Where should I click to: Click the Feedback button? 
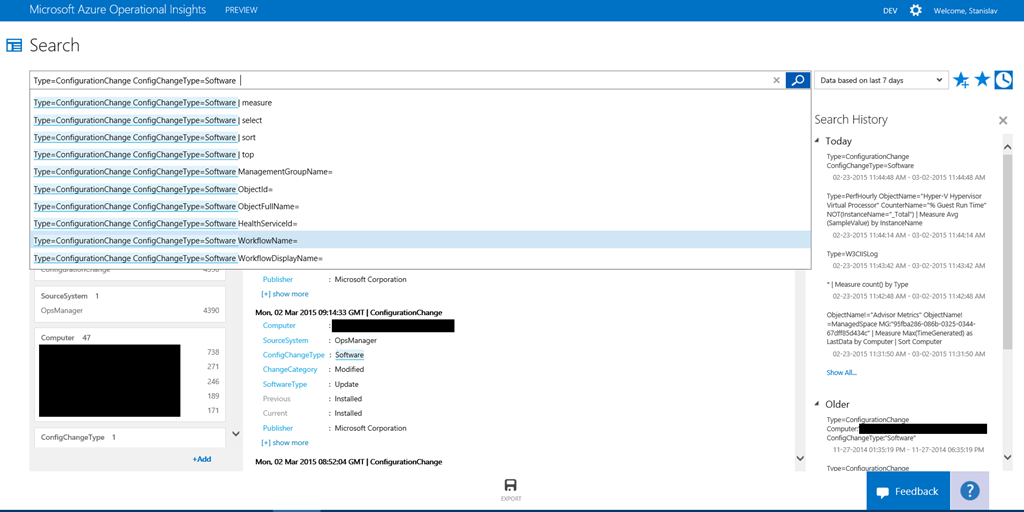(908, 491)
